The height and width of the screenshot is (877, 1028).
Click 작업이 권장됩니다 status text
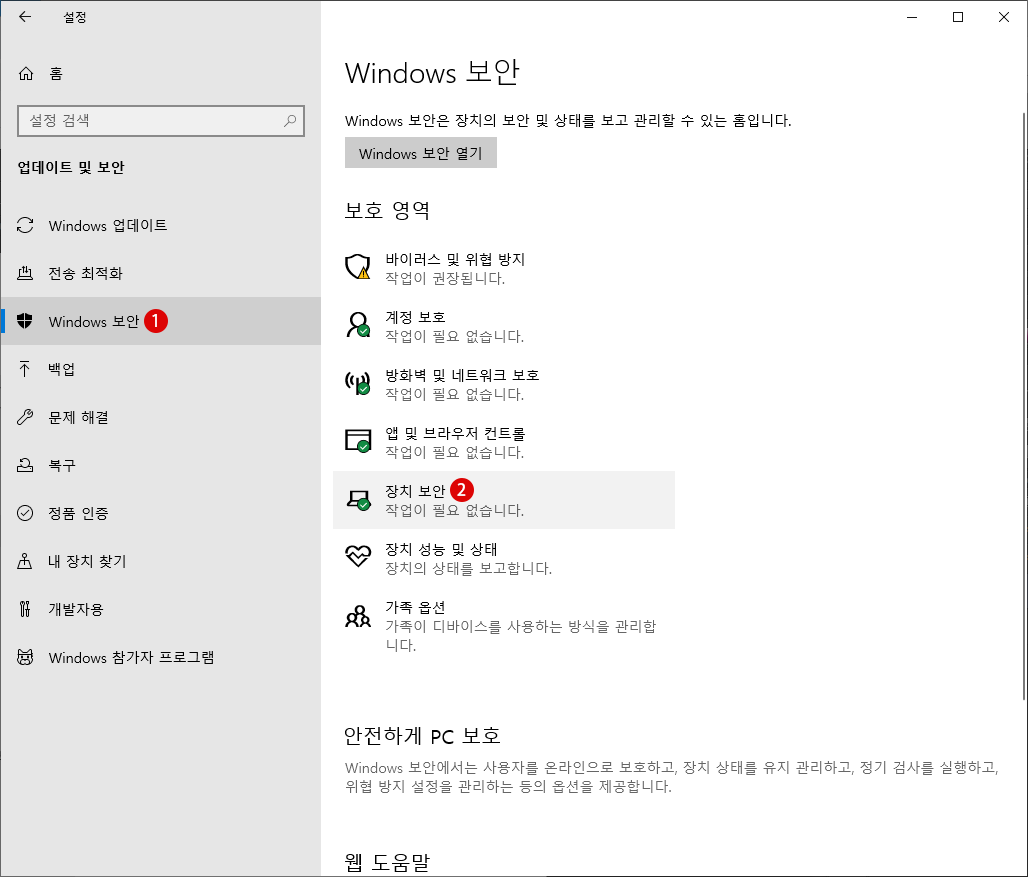pos(445,279)
